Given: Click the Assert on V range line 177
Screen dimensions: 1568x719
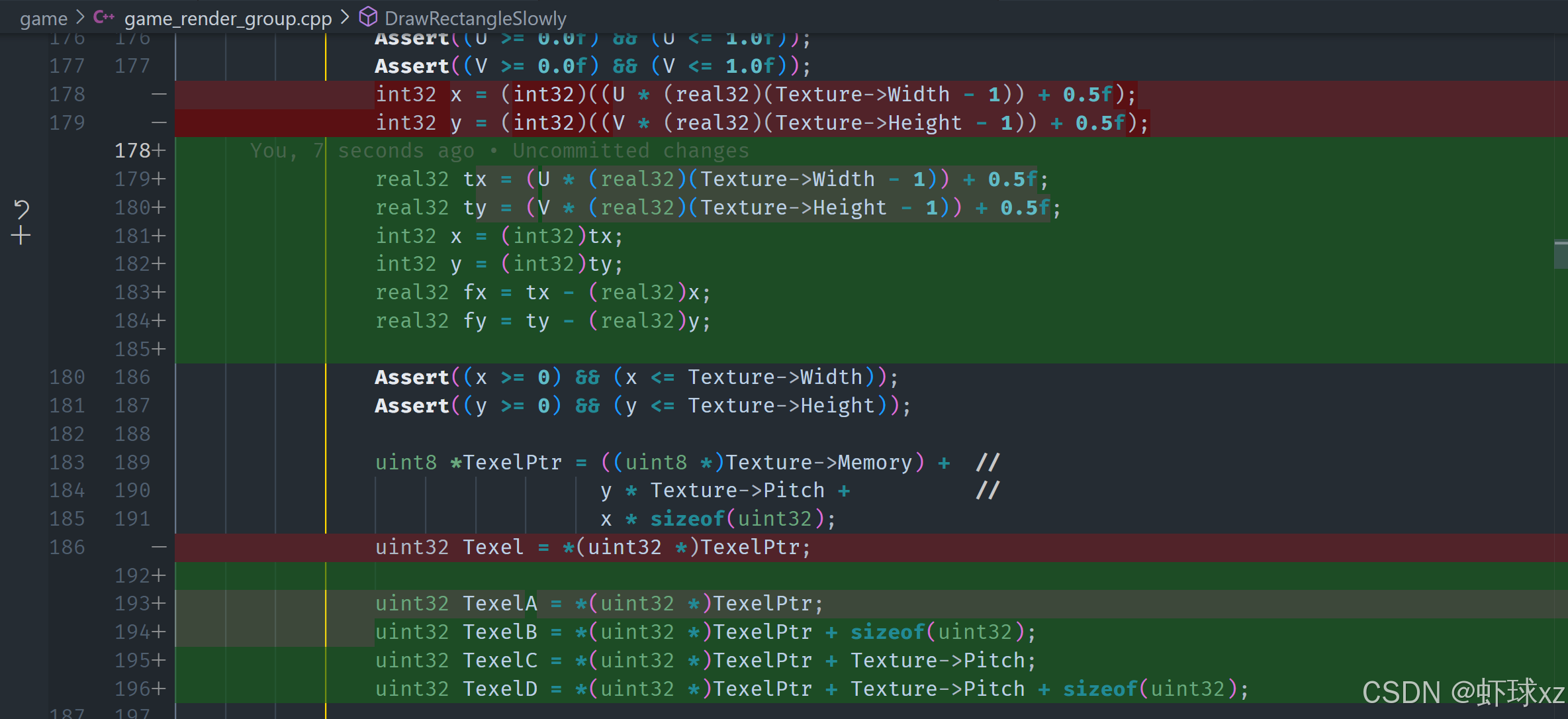Looking at the screenshot, I should 592,66.
